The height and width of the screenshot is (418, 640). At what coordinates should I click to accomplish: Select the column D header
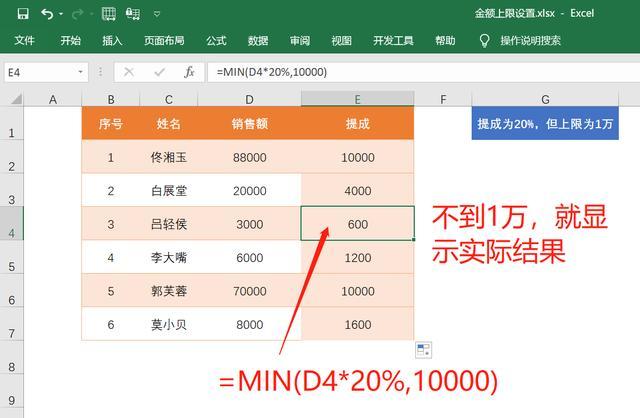click(x=249, y=99)
